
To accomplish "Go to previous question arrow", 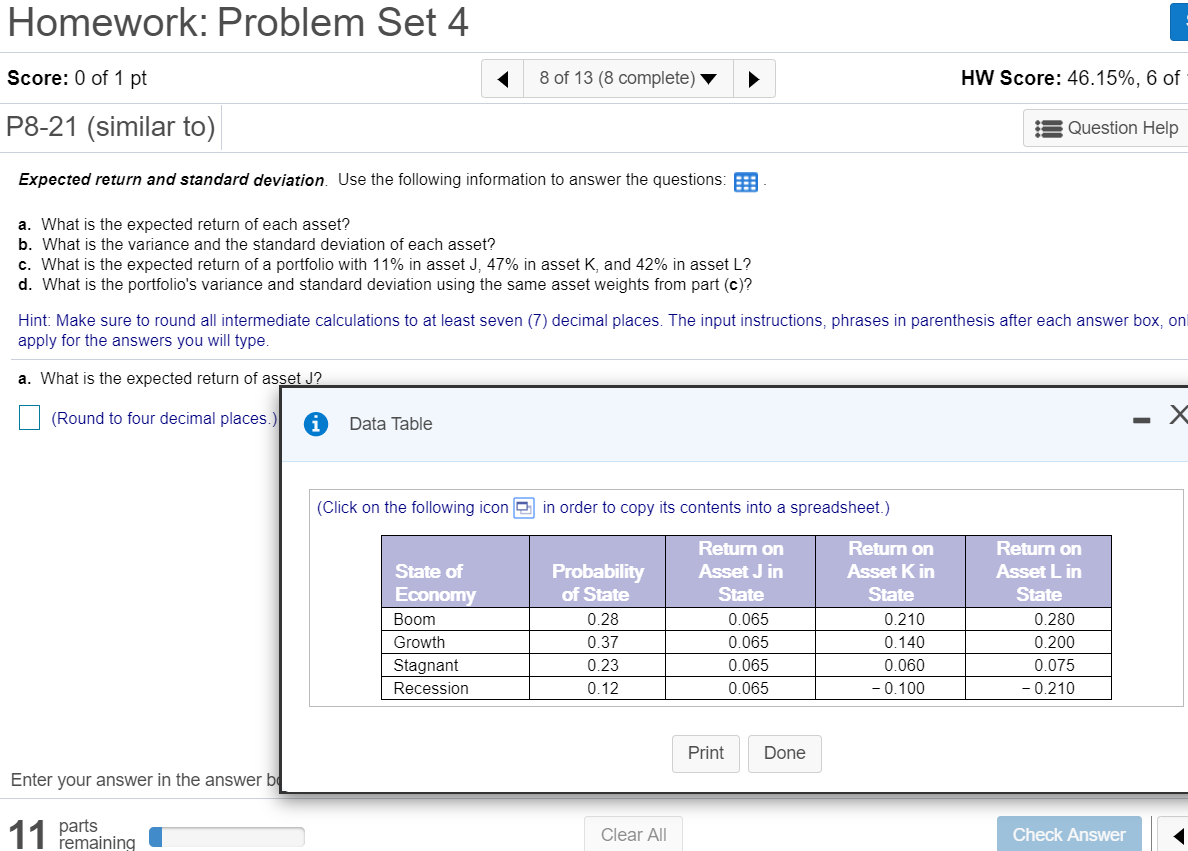I will point(503,79).
